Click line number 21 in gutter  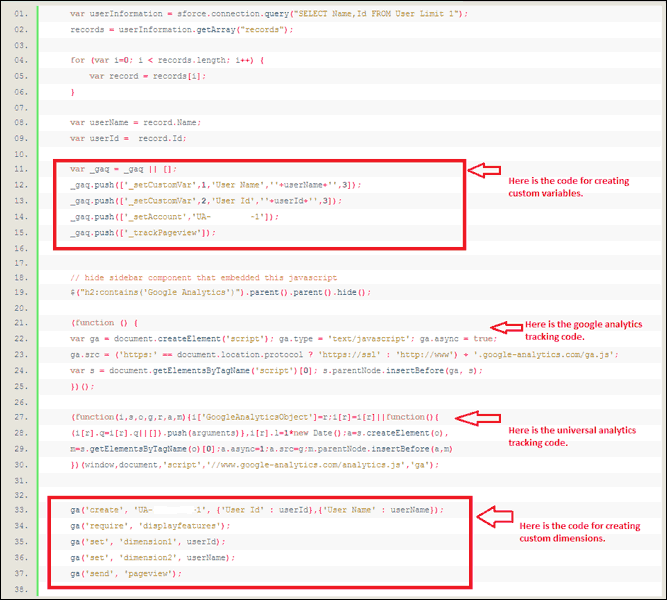(21, 323)
